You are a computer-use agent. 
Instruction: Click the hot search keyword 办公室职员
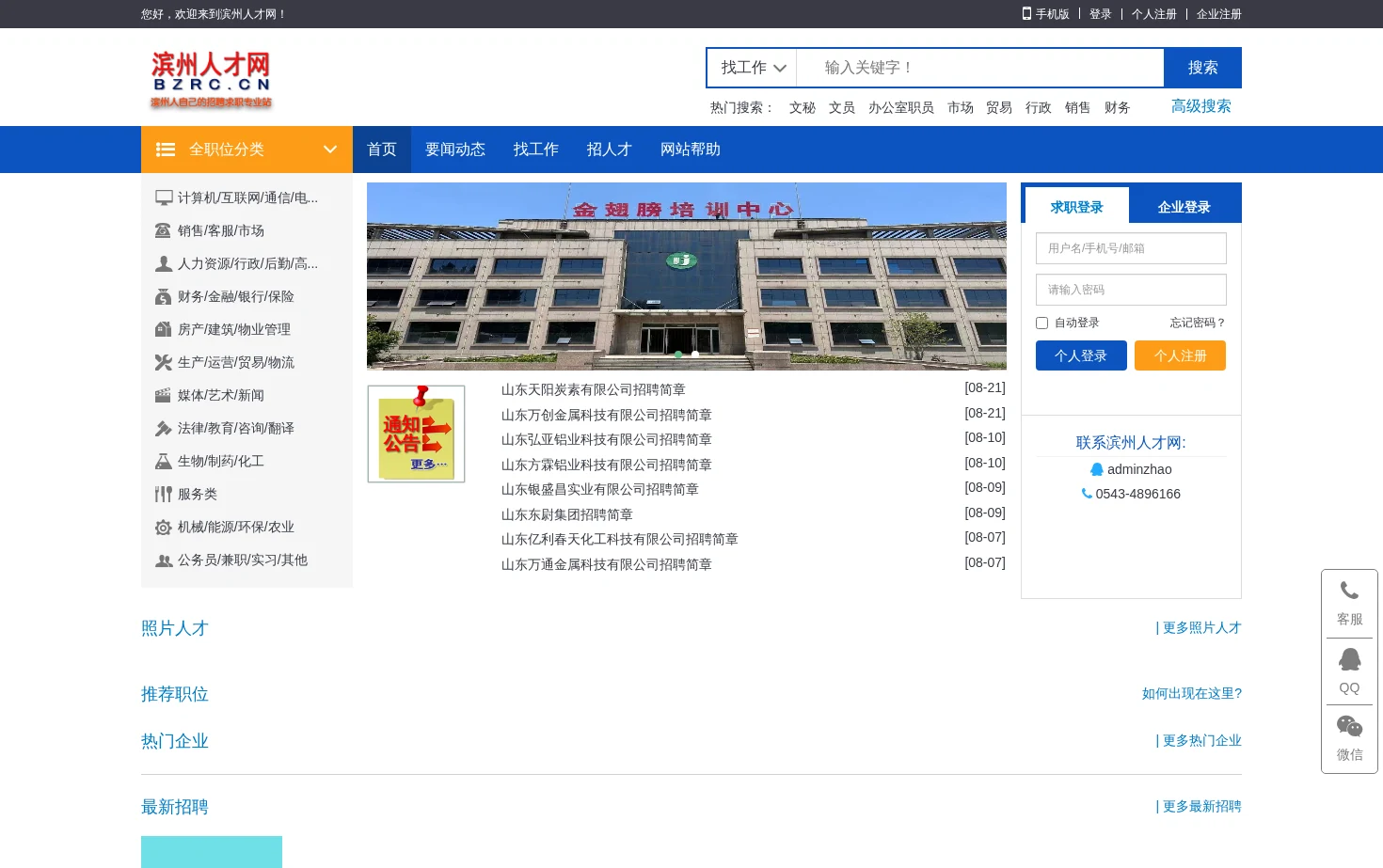click(x=901, y=107)
